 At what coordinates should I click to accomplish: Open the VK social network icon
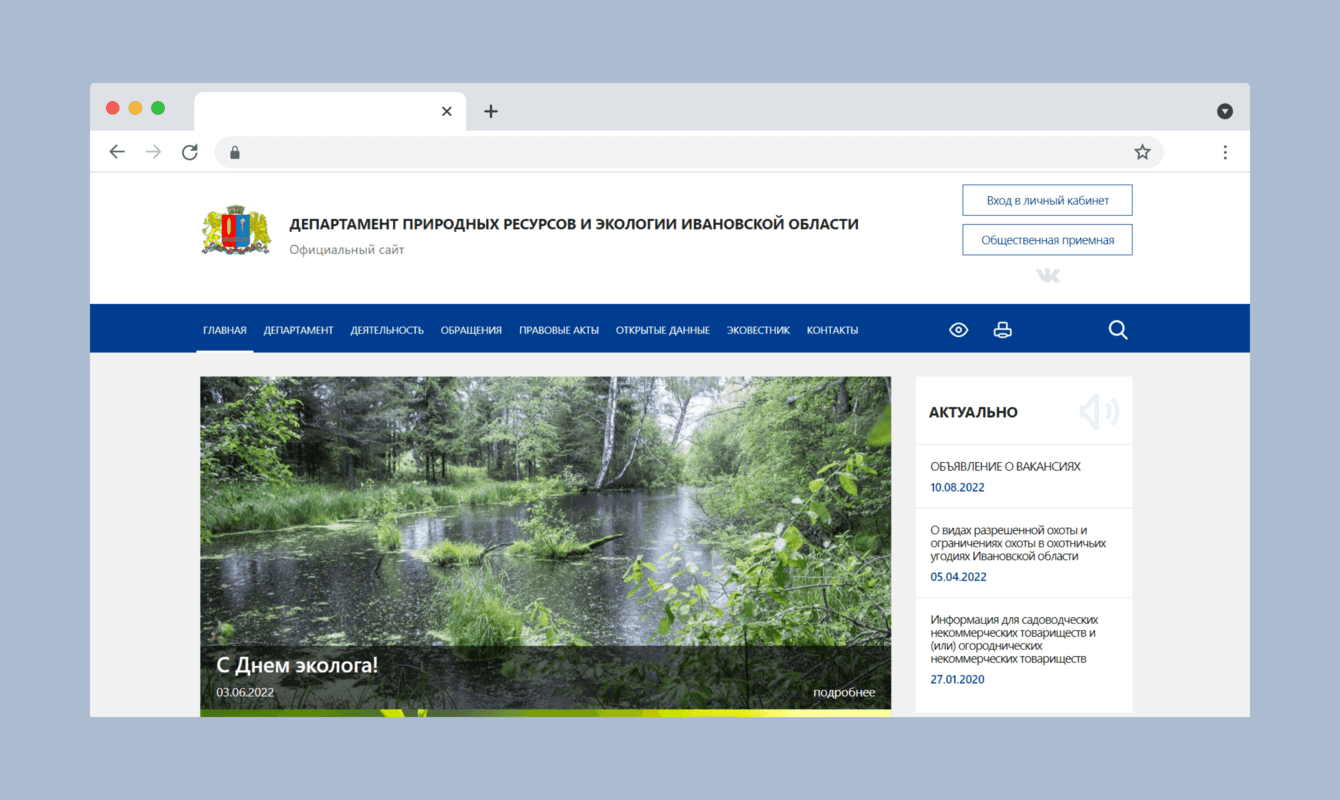pos(1048,275)
